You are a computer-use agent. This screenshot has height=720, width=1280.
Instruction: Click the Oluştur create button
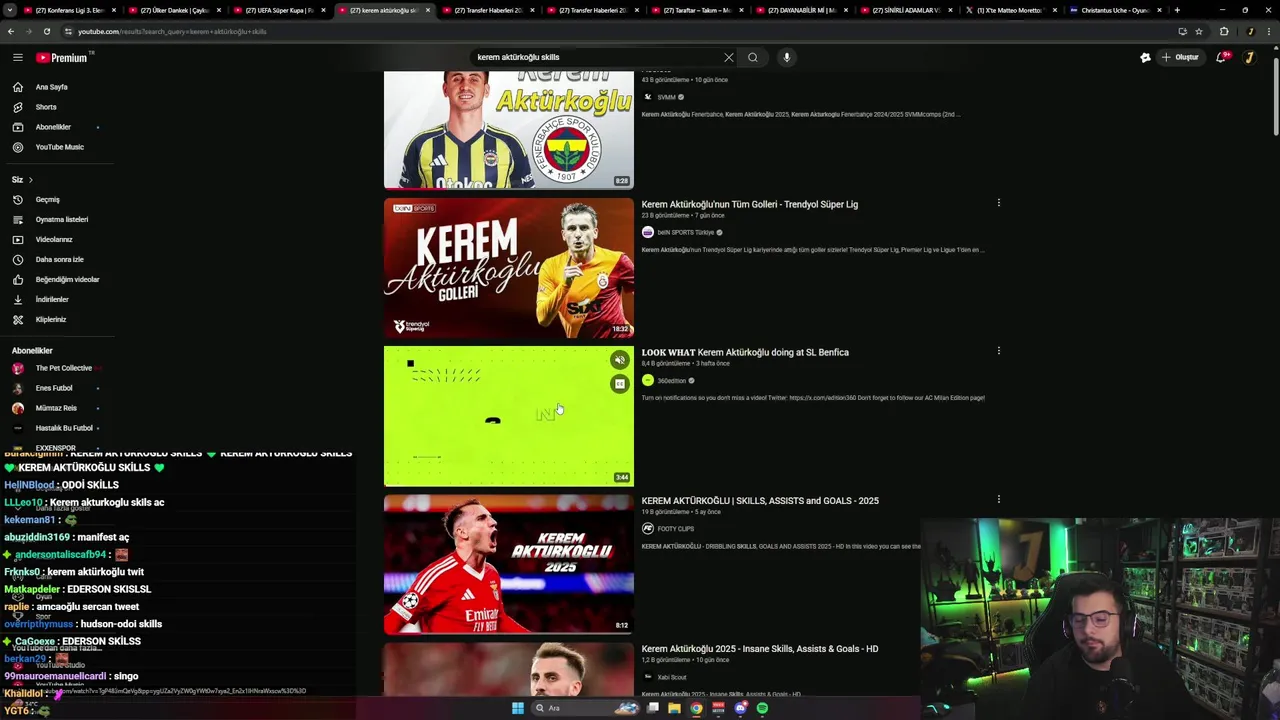click(1180, 57)
